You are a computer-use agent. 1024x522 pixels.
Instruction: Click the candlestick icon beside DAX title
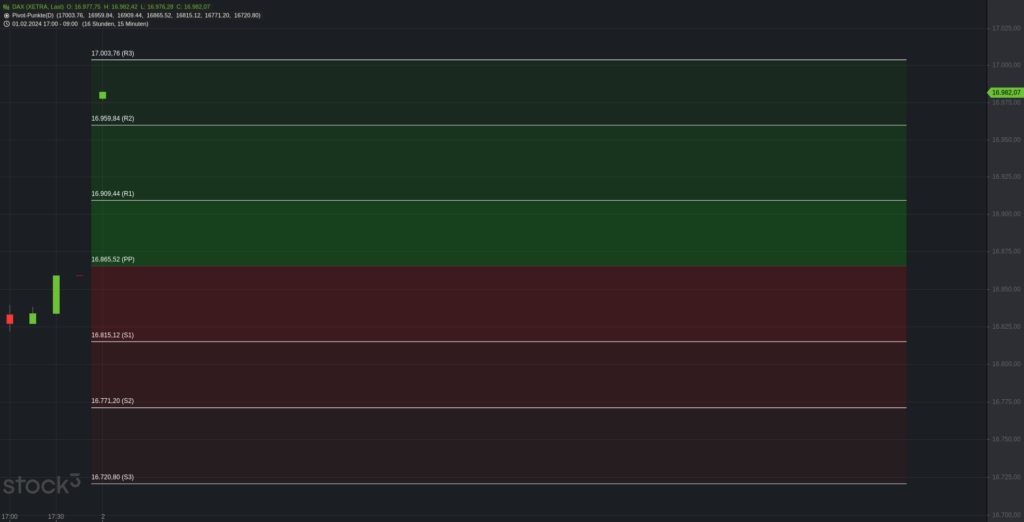click(x=7, y=7)
